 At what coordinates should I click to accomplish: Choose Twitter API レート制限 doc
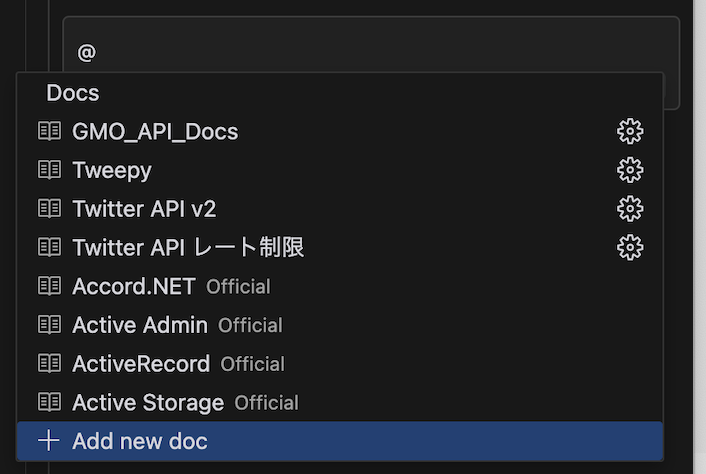click(340, 248)
